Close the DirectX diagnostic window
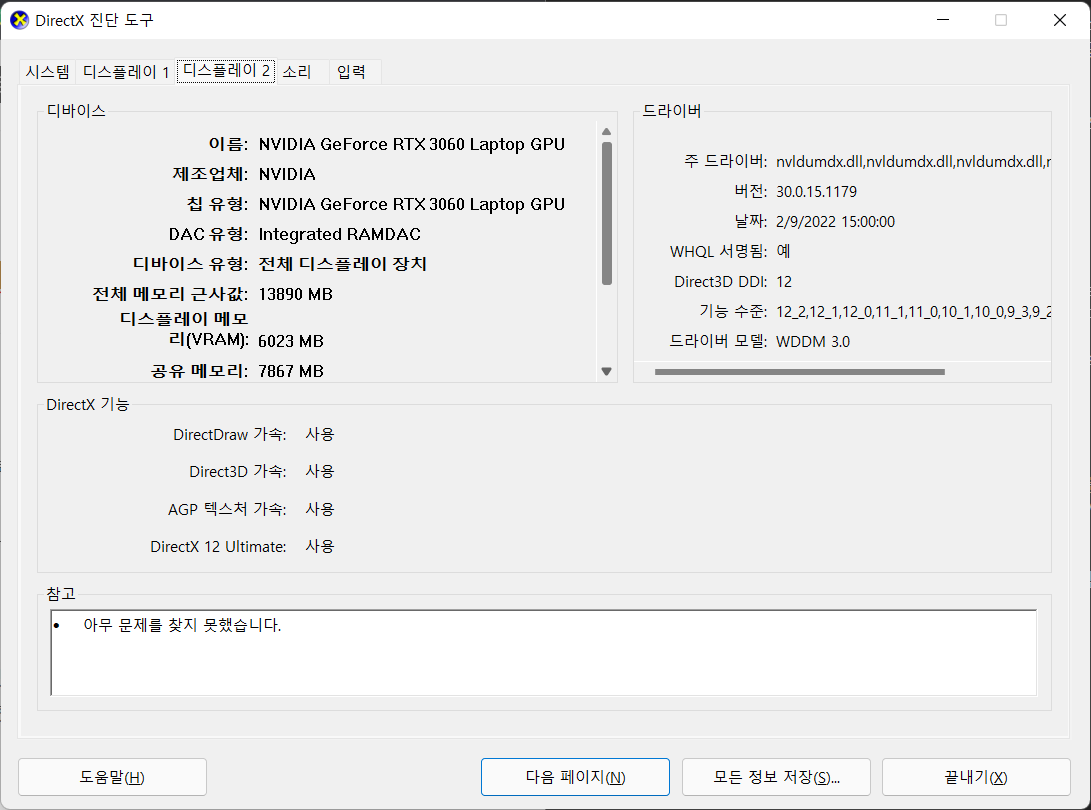This screenshot has height=810, width=1091. pos(1060,20)
